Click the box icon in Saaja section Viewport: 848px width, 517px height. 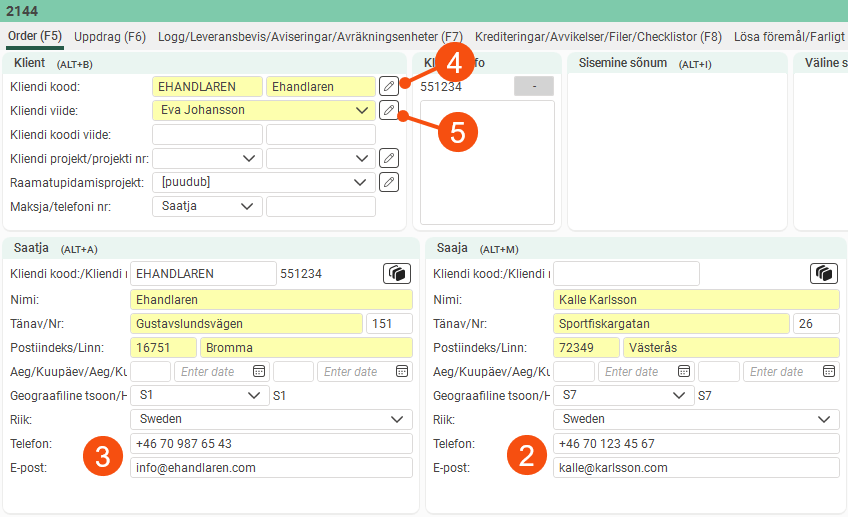tap(824, 274)
